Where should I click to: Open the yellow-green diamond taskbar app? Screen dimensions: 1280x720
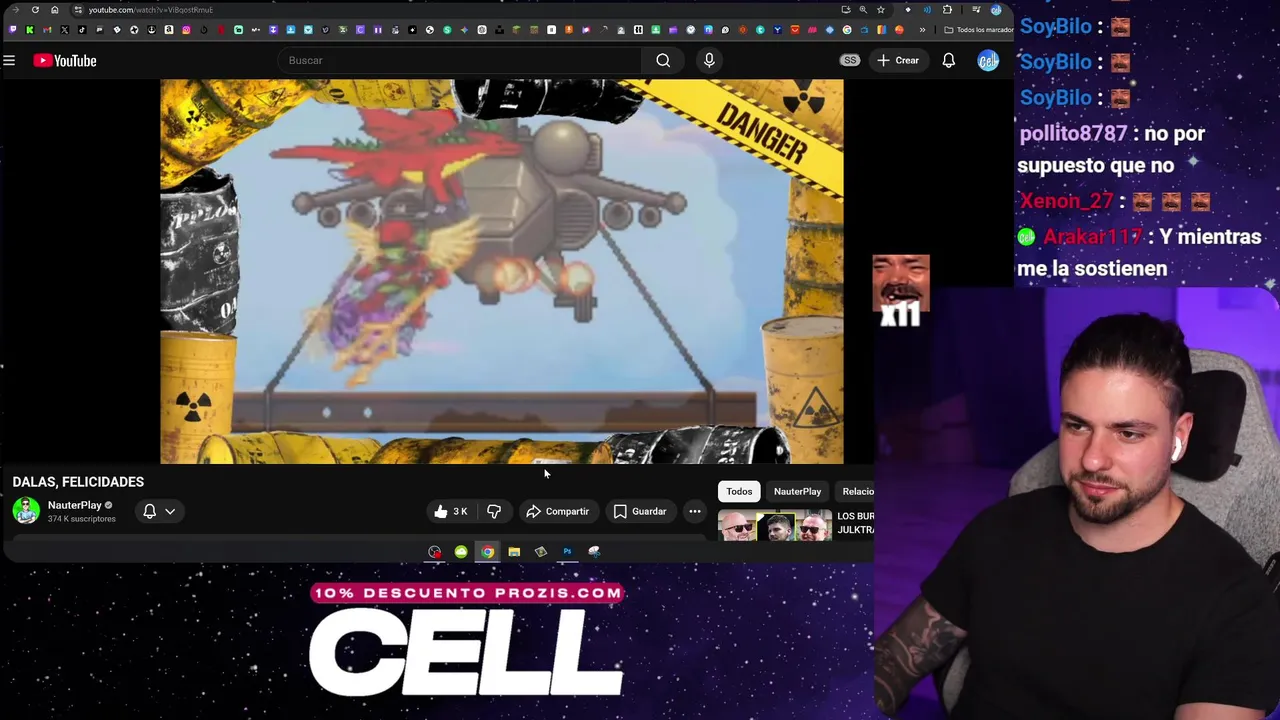541,552
